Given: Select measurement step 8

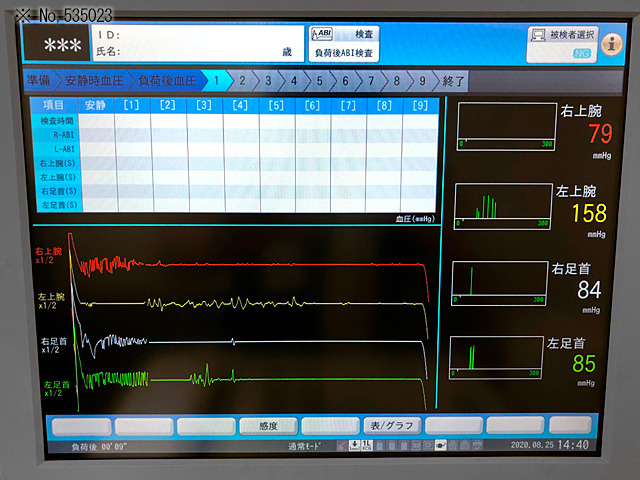Looking at the screenshot, I should 397,81.
